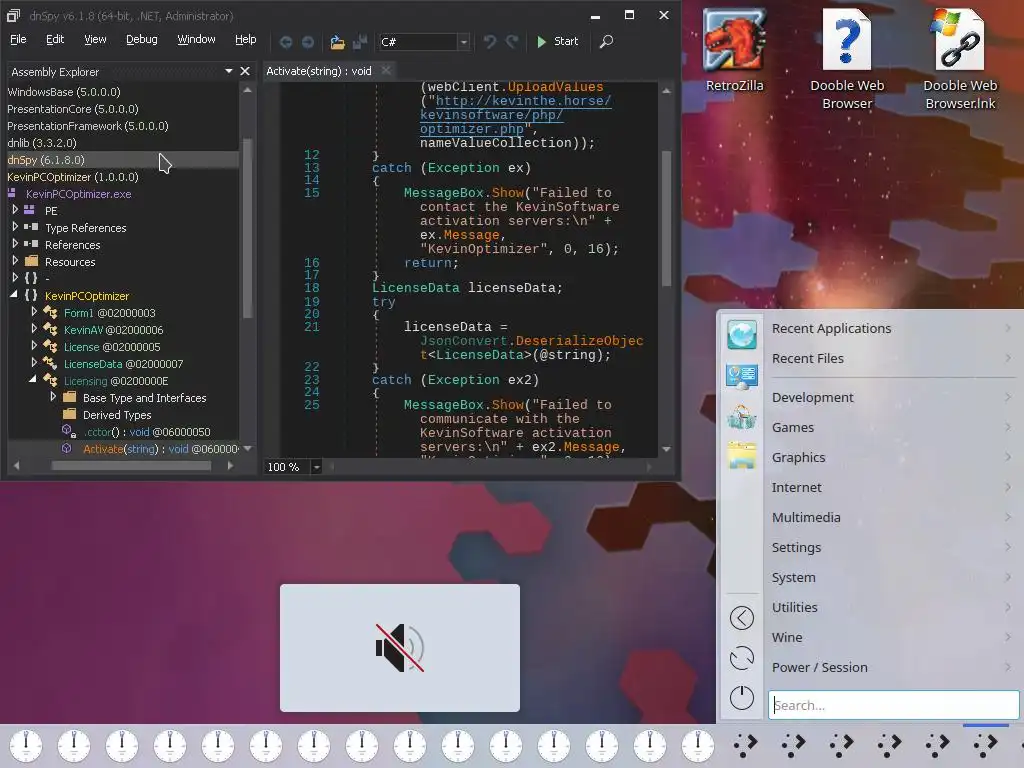Click the launcher Search input field
1024x768 pixels.
pyautogui.click(x=893, y=705)
